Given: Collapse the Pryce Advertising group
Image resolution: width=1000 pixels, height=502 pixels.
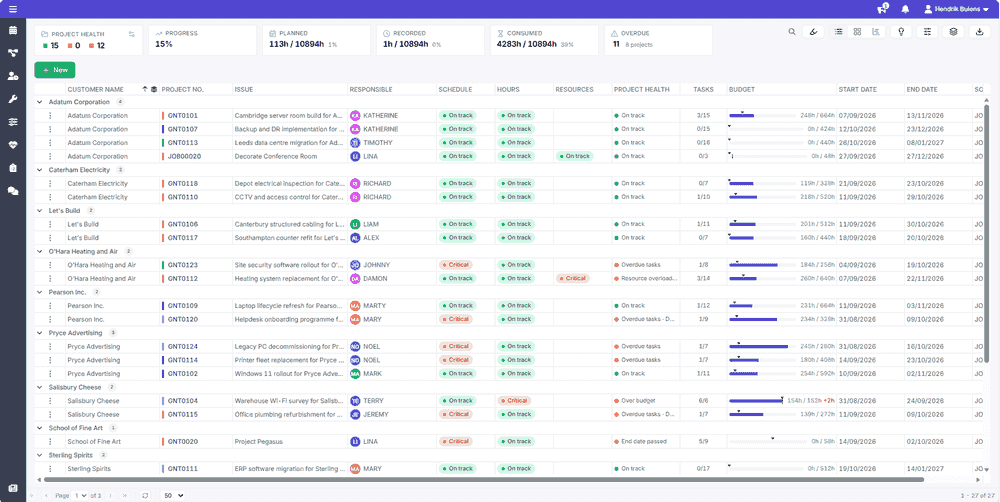Looking at the screenshot, I should tap(40, 333).
